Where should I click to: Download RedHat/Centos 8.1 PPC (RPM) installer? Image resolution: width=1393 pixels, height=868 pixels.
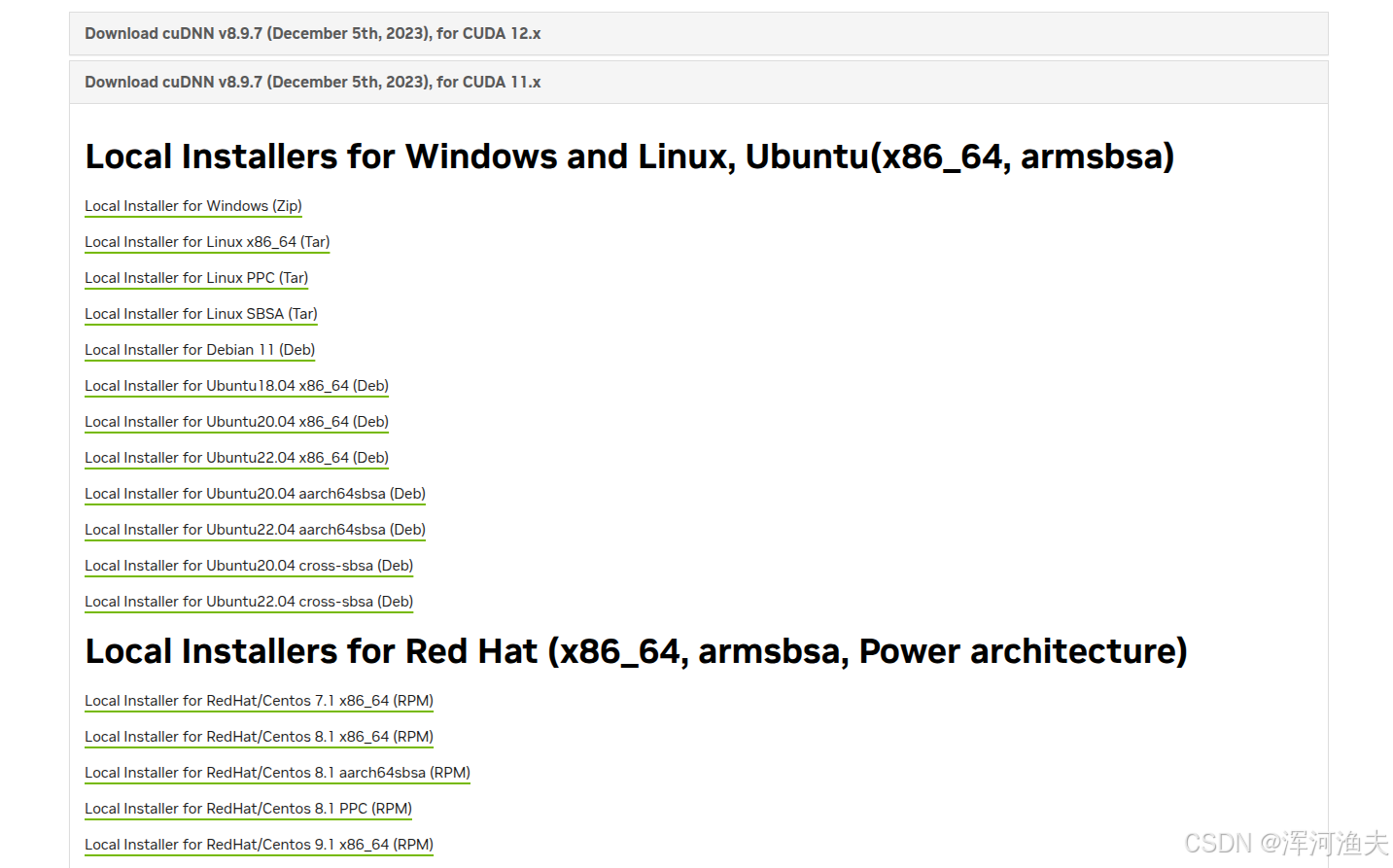(x=248, y=809)
